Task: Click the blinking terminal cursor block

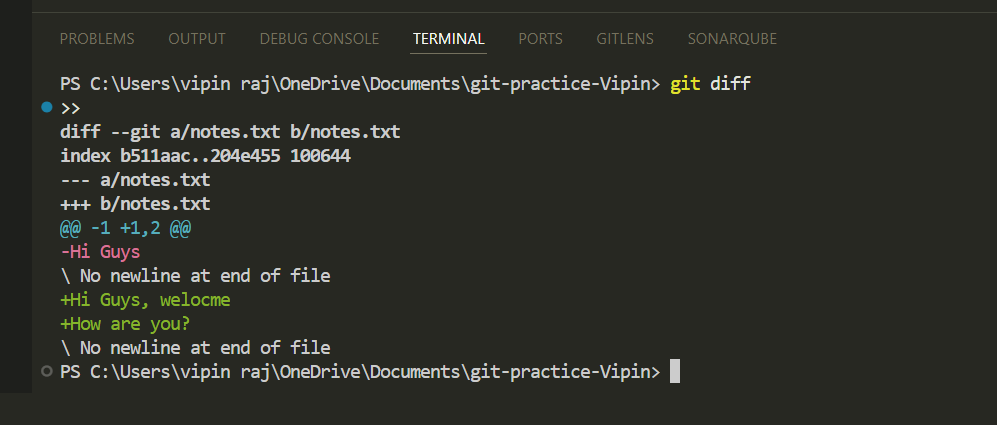Action: click(675, 372)
